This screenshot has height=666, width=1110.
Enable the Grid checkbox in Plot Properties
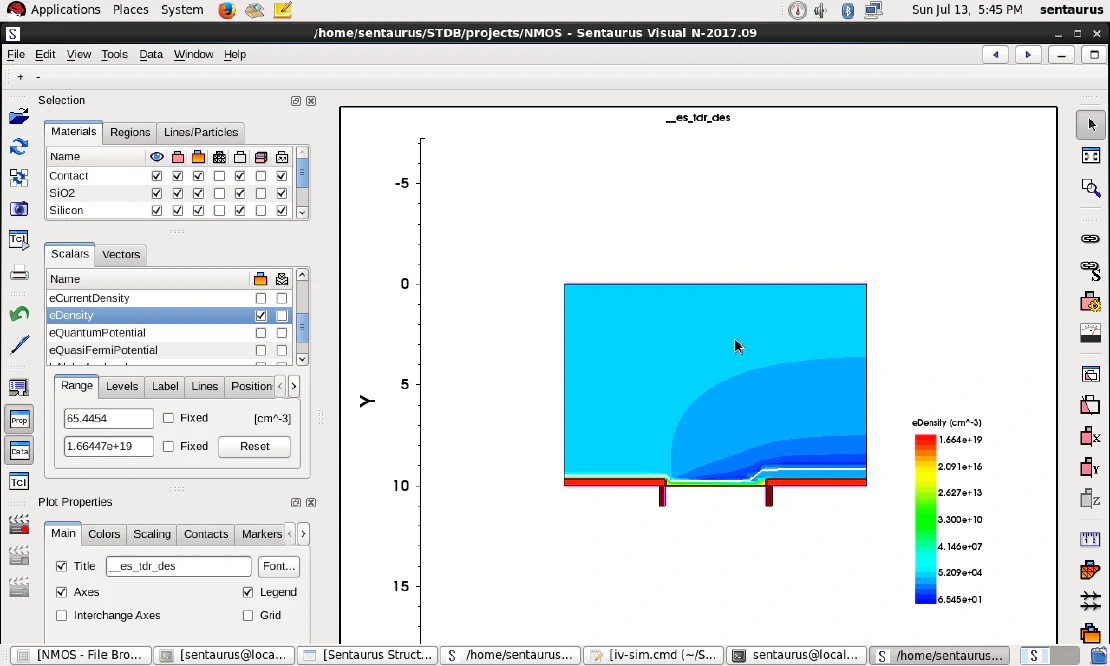click(x=249, y=615)
